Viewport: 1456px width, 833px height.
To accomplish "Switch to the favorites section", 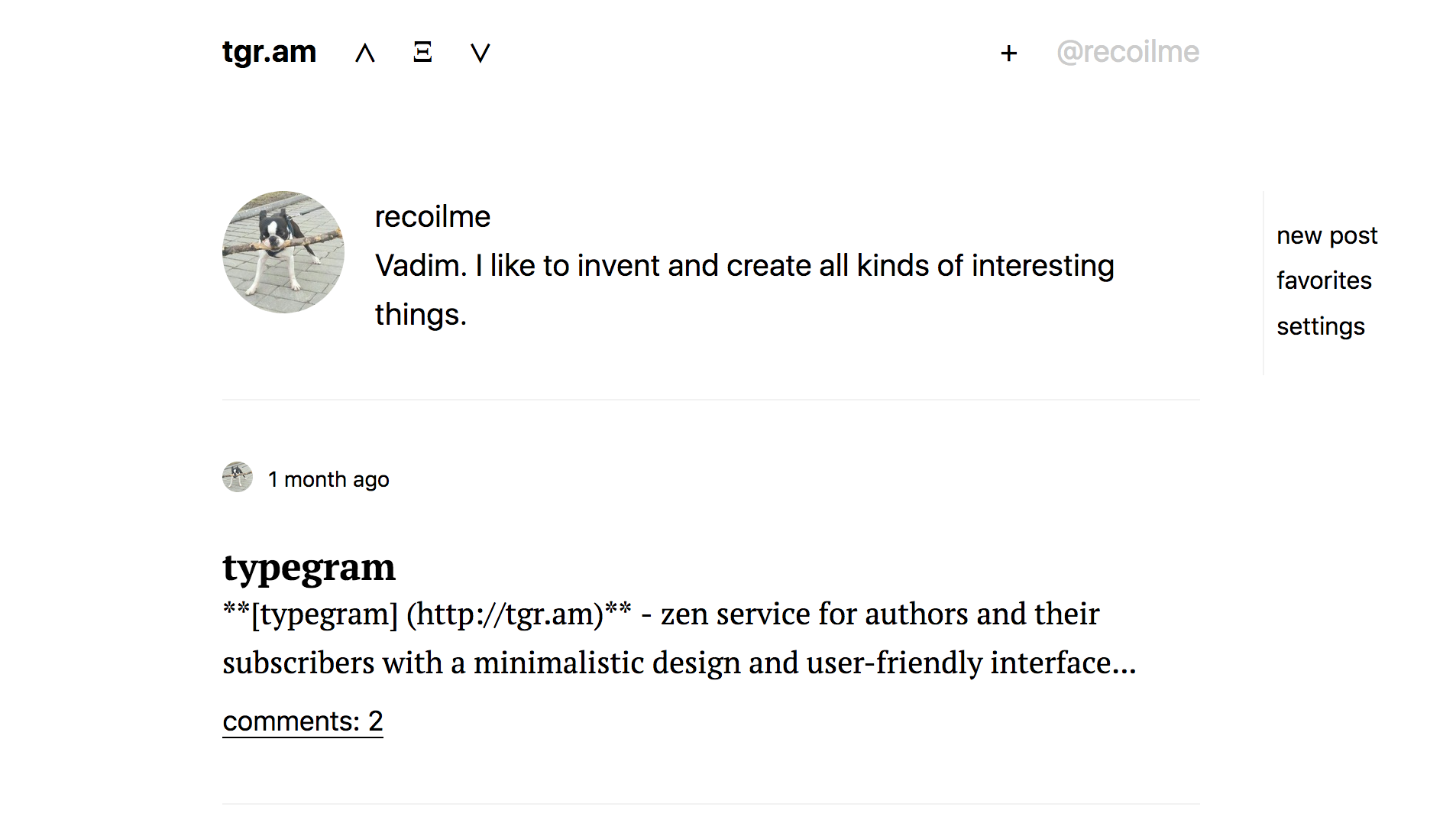I will (1324, 280).
